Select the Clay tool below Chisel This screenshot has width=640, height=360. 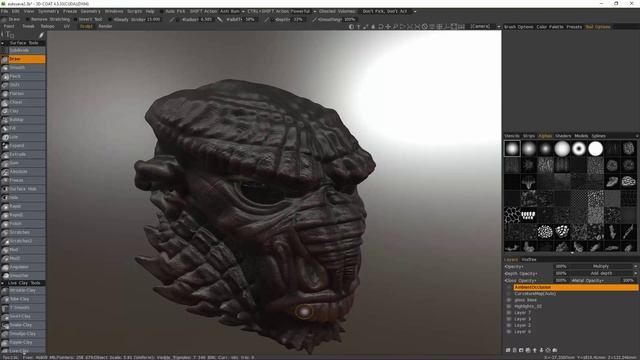click(23, 111)
